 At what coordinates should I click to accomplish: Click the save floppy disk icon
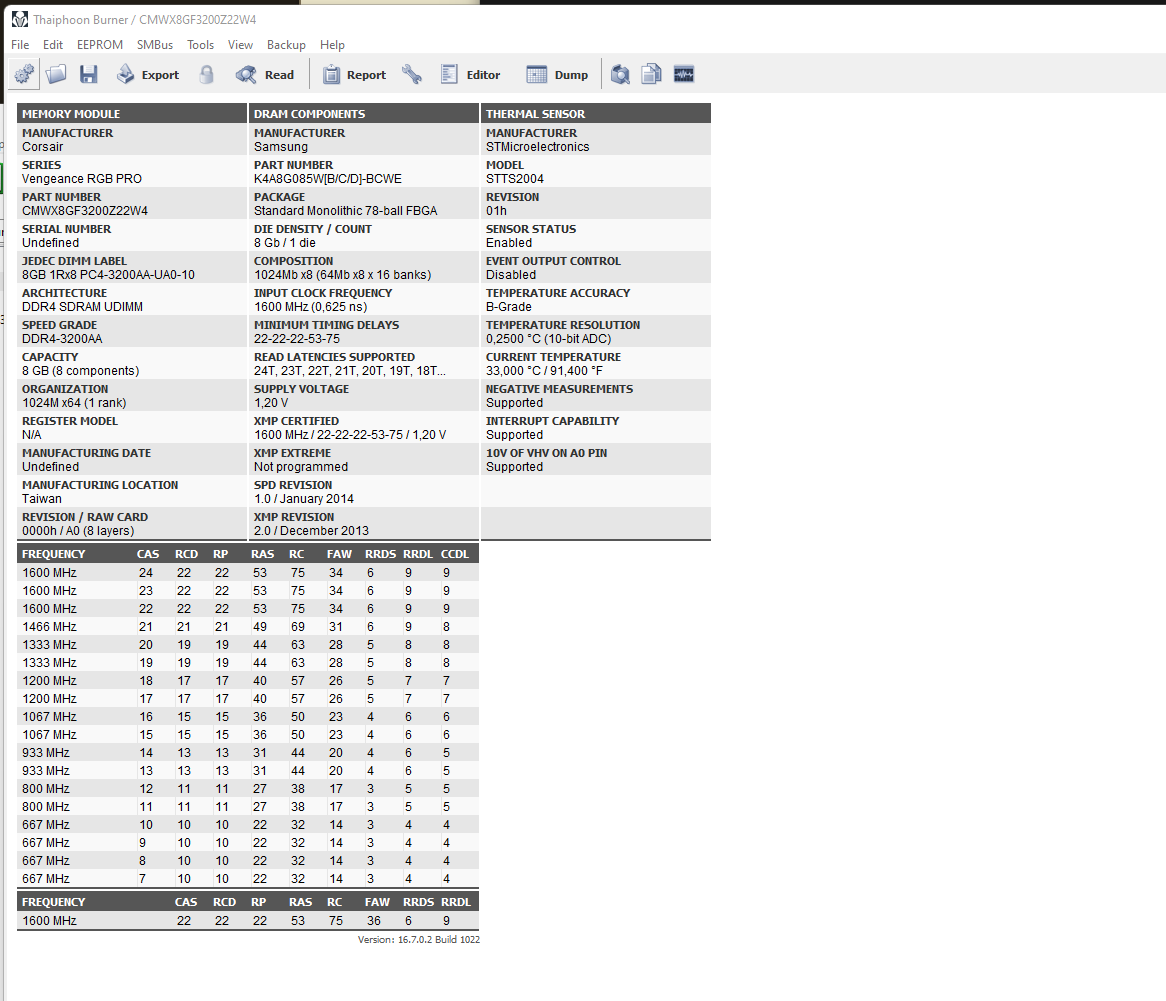point(89,74)
